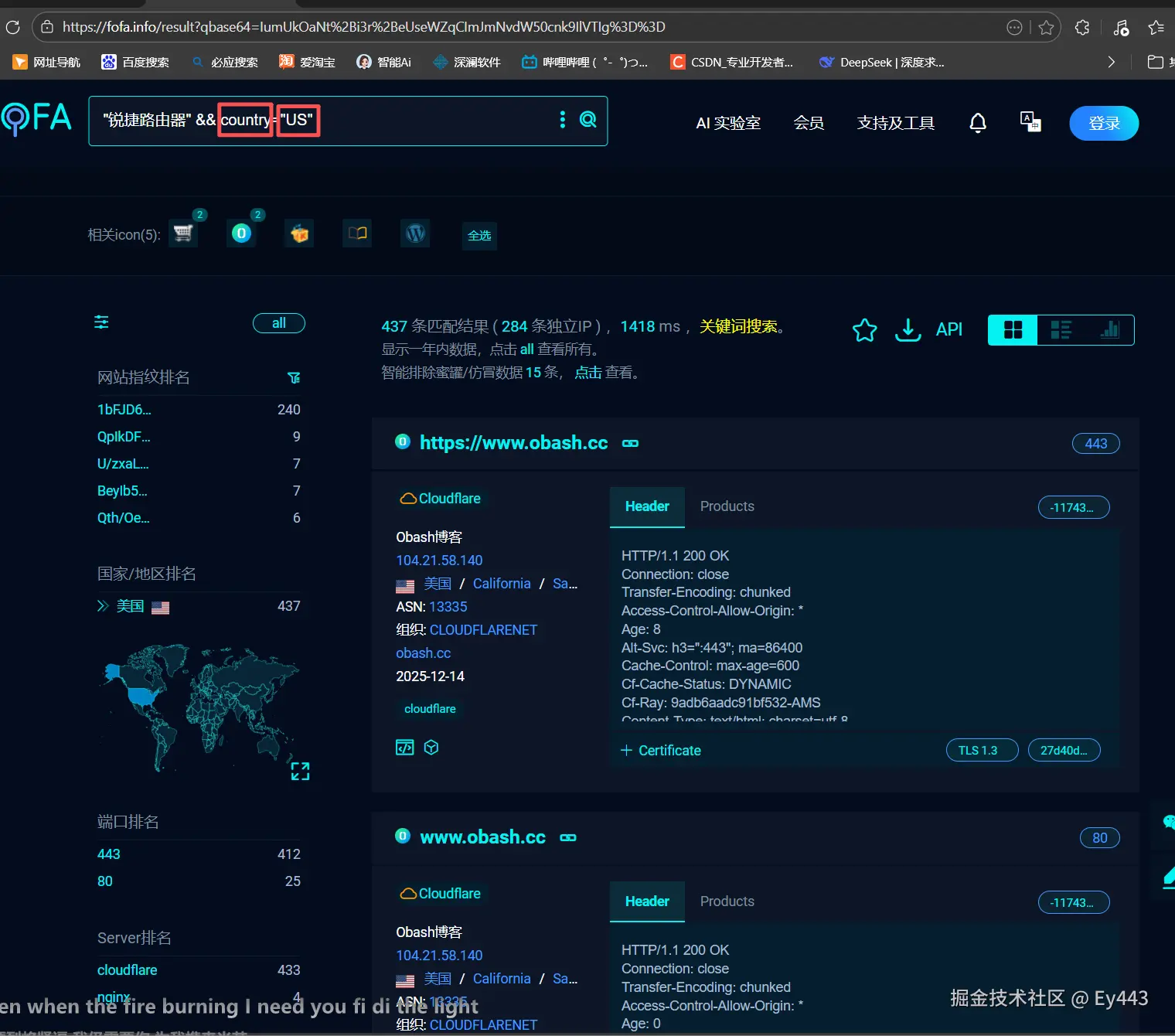Viewport: 1175px width, 1036px height.
Task: Select the open book related icon
Action: tap(357, 233)
